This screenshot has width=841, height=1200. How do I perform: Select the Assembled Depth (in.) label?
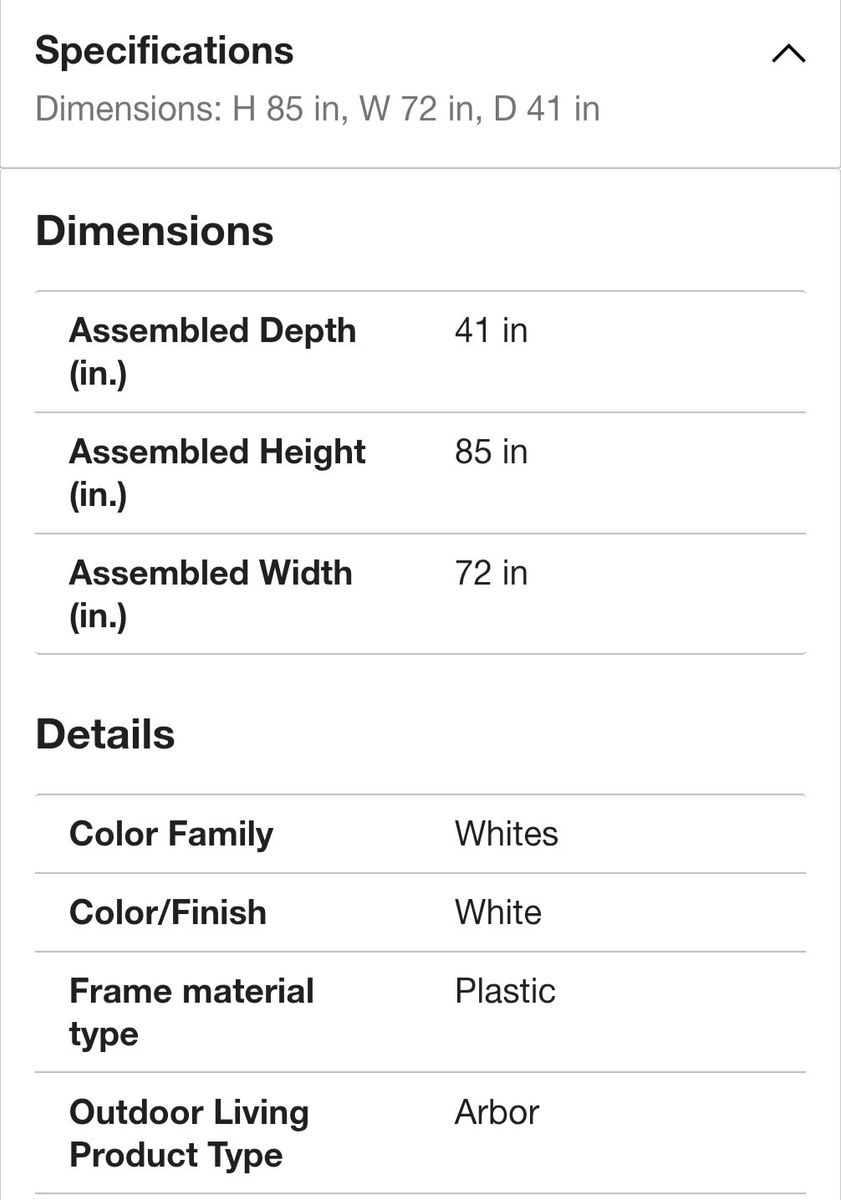click(x=212, y=352)
